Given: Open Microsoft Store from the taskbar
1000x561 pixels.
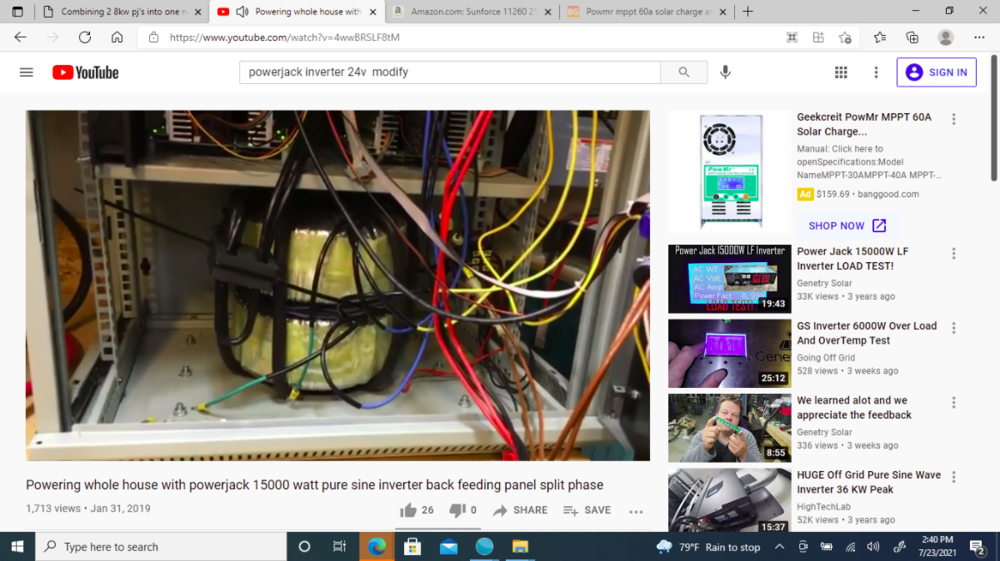Looking at the screenshot, I should [413, 546].
